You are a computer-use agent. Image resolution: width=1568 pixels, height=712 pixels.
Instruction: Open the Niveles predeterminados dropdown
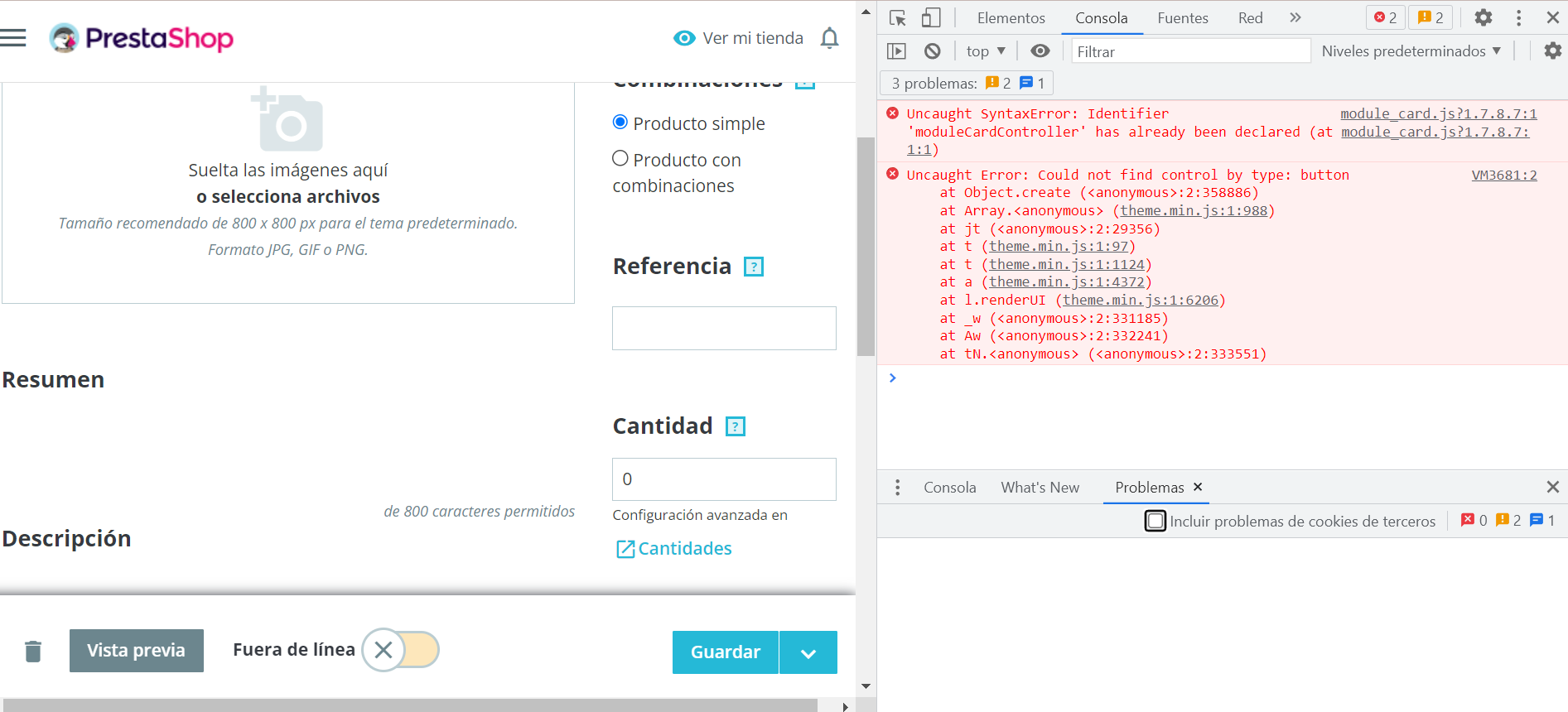point(1411,51)
